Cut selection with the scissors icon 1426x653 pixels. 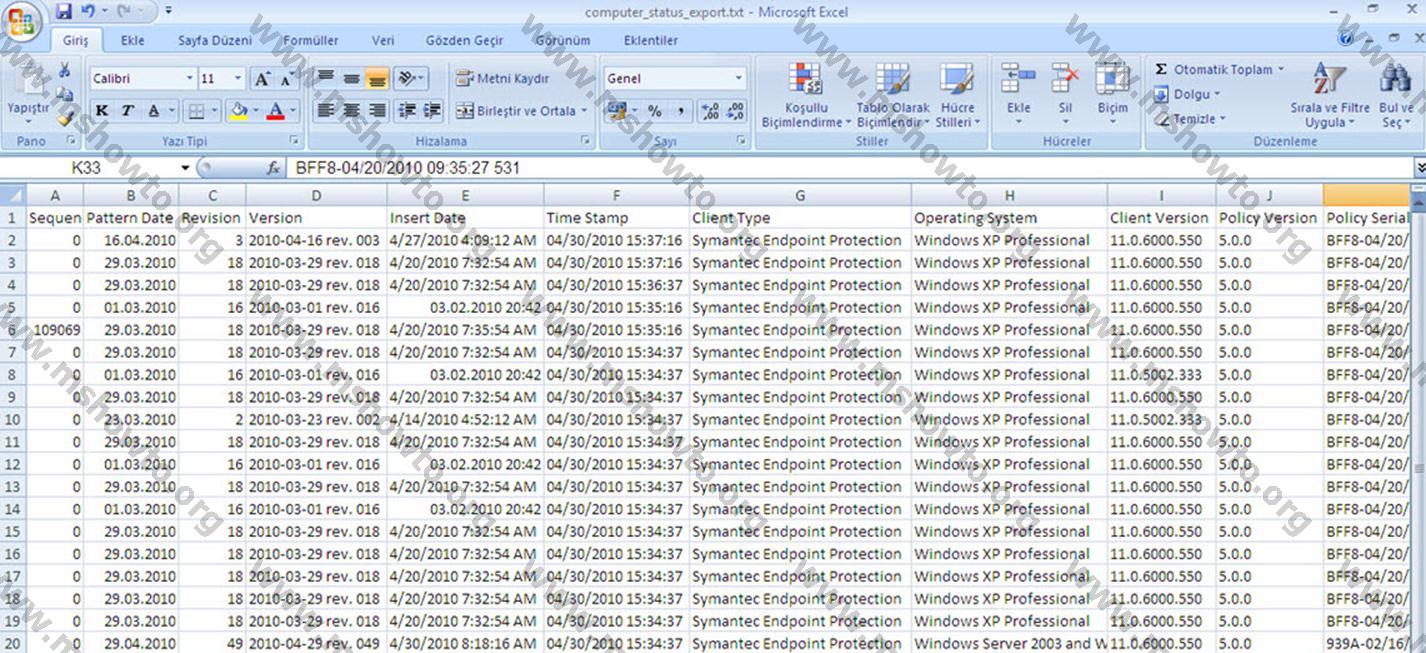point(65,70)
